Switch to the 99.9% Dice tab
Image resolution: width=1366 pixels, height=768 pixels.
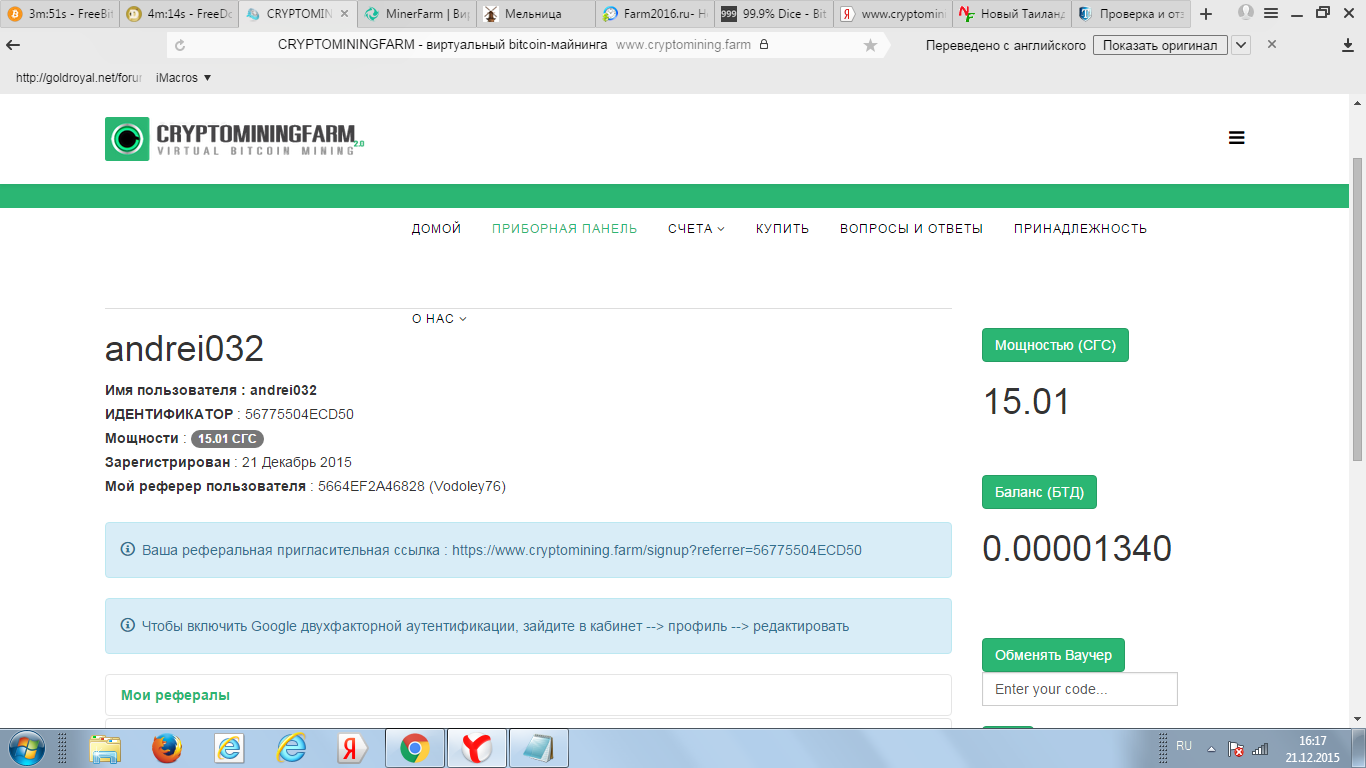pyautogui.click(x=774, y=14)
